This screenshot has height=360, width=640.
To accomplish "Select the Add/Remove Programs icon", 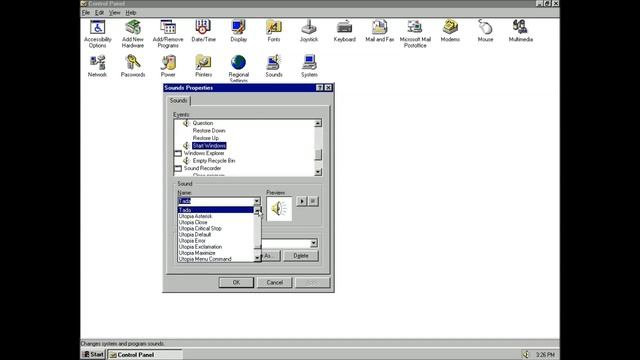I will click(x=168, y=33).
